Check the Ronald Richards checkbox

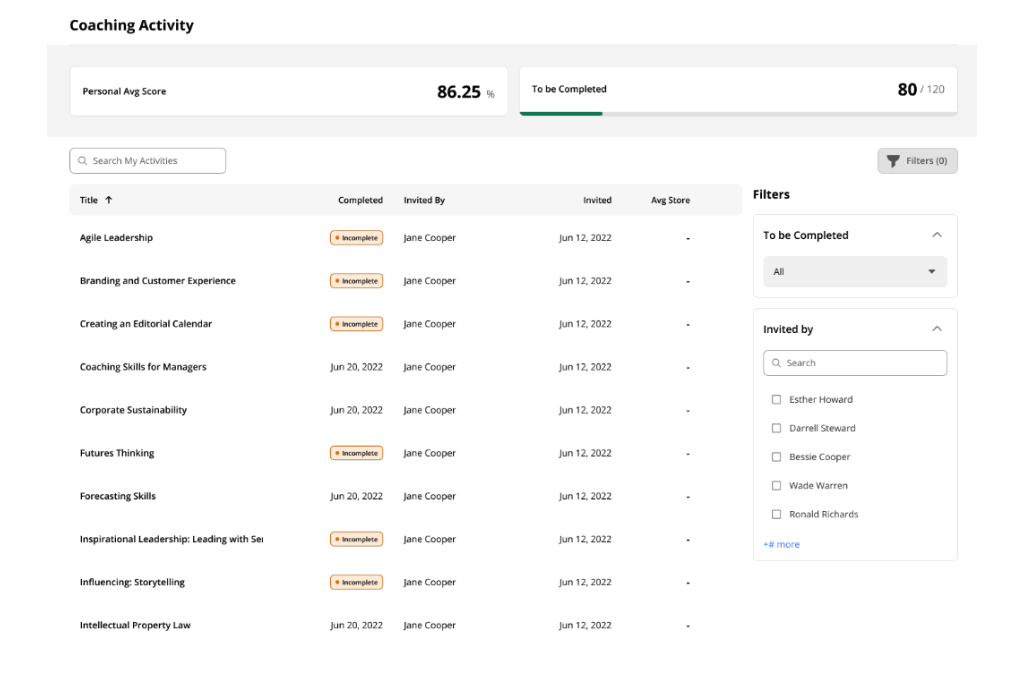776,514
